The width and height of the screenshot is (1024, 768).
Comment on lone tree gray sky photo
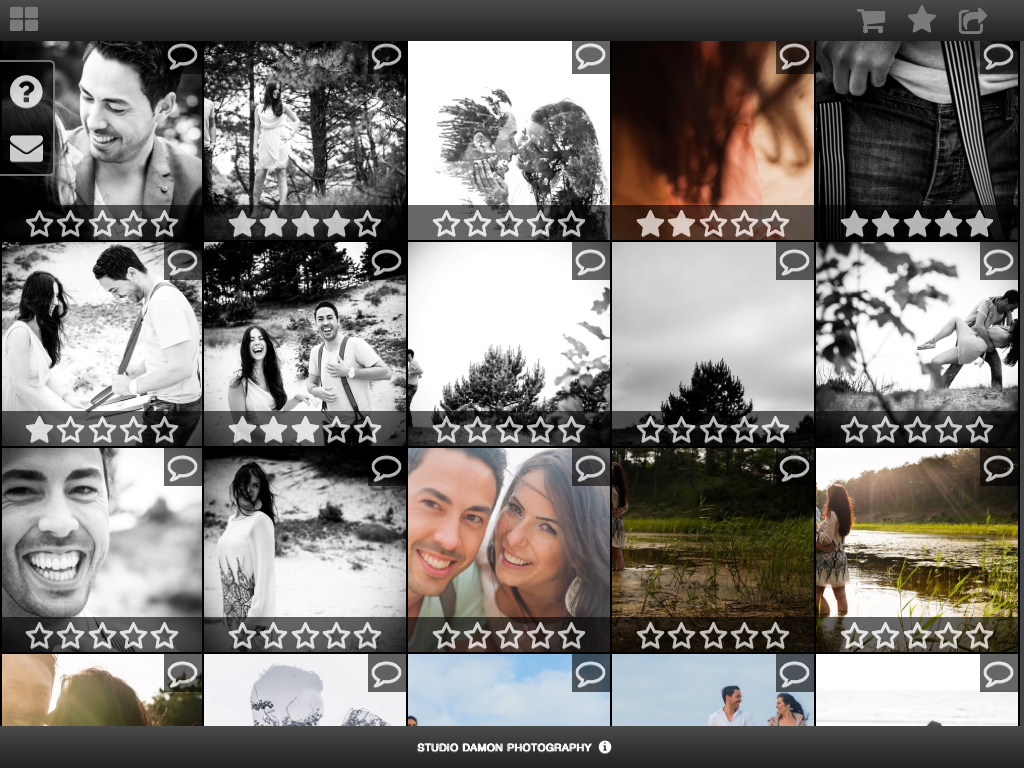794,262
